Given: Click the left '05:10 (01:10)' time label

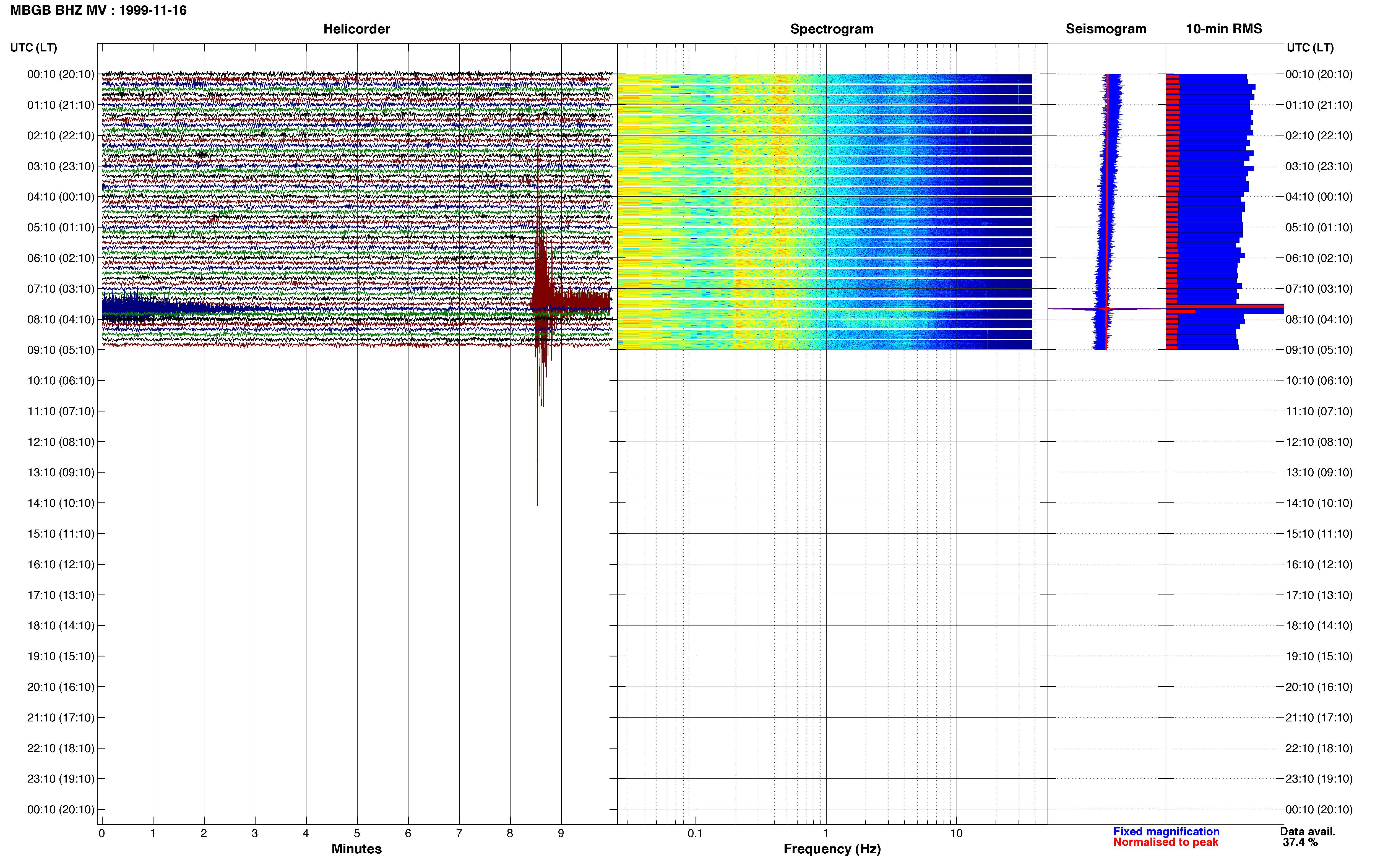Looking at the screenshot, I should pos(61,227).
